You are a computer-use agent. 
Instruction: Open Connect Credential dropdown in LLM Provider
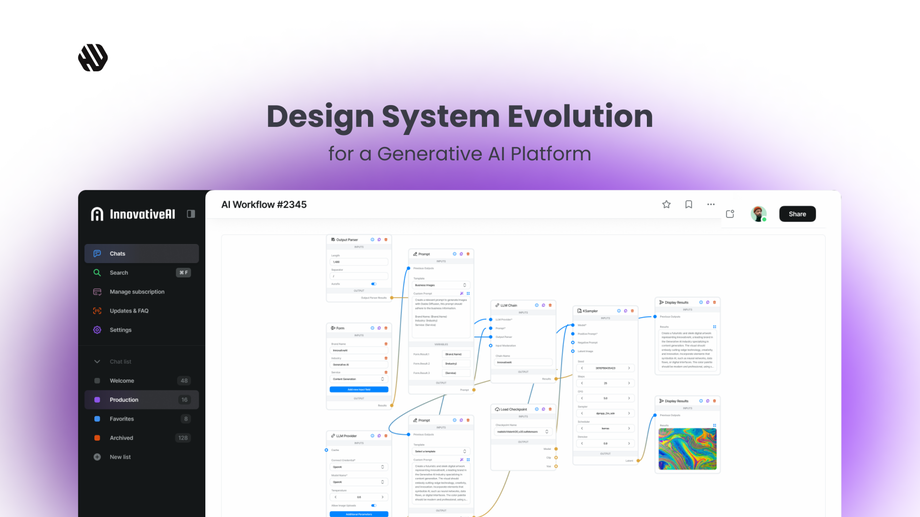(x=358, y=467)
